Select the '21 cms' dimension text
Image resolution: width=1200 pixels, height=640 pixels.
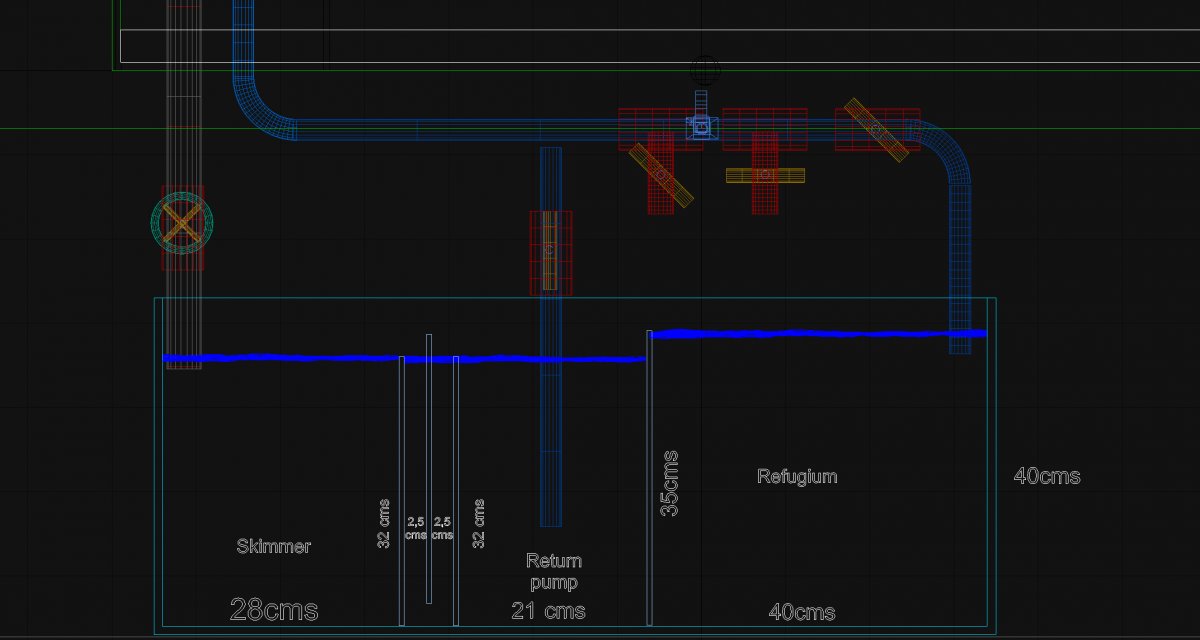549,610
